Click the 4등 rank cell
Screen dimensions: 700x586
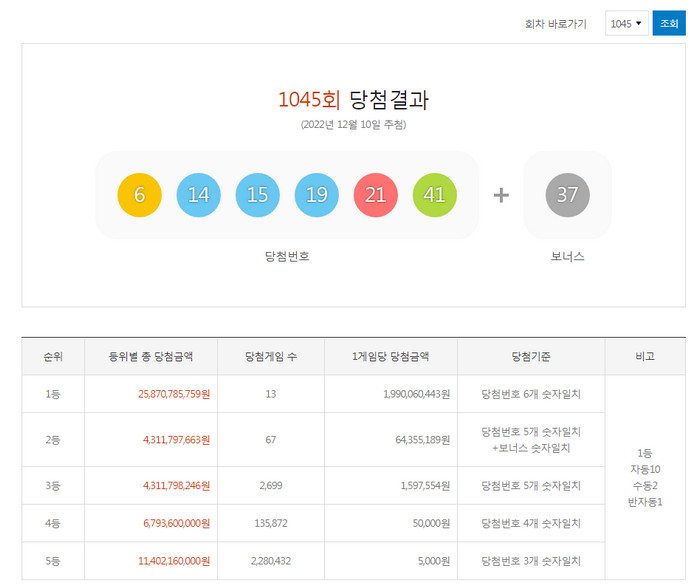pyautogui.click(x=53, y=523)
